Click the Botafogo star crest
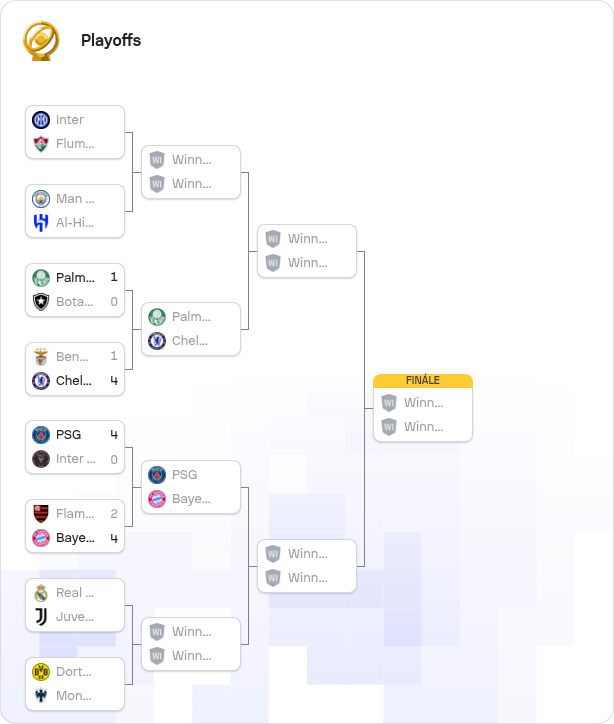The height and width of the screenshot is (724, 614). (x=41, y=302)
